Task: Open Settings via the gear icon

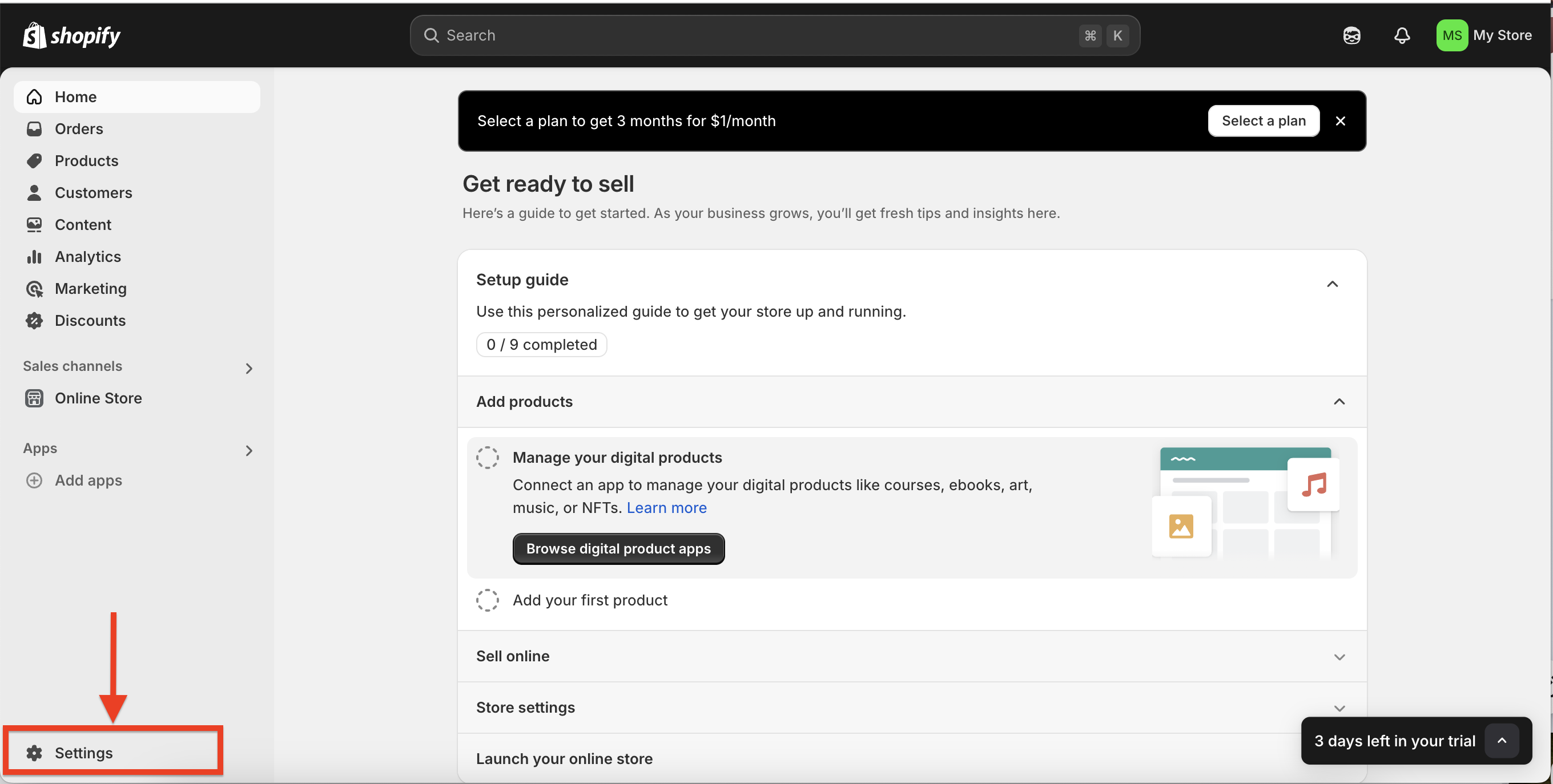Action: pos(34,753)
